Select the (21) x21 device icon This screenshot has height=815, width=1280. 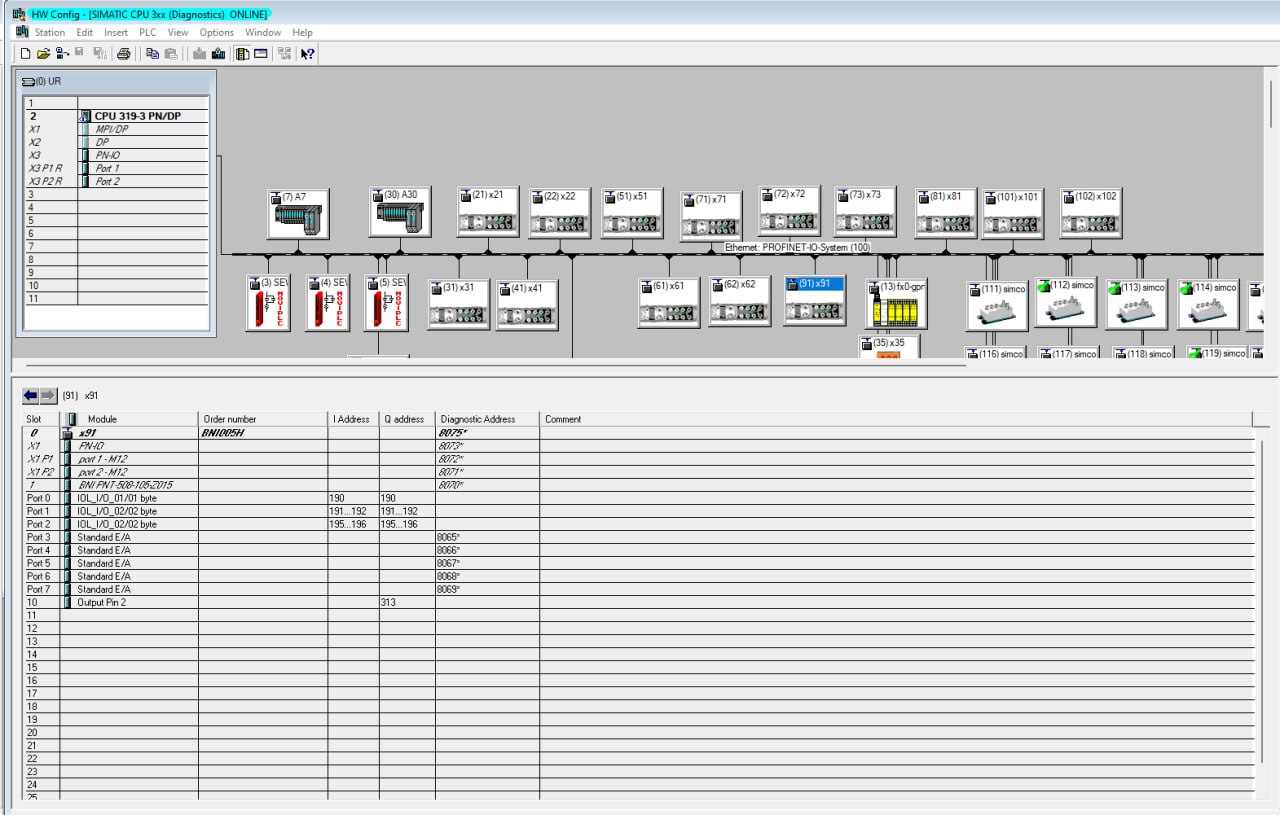tap(488, 211)
